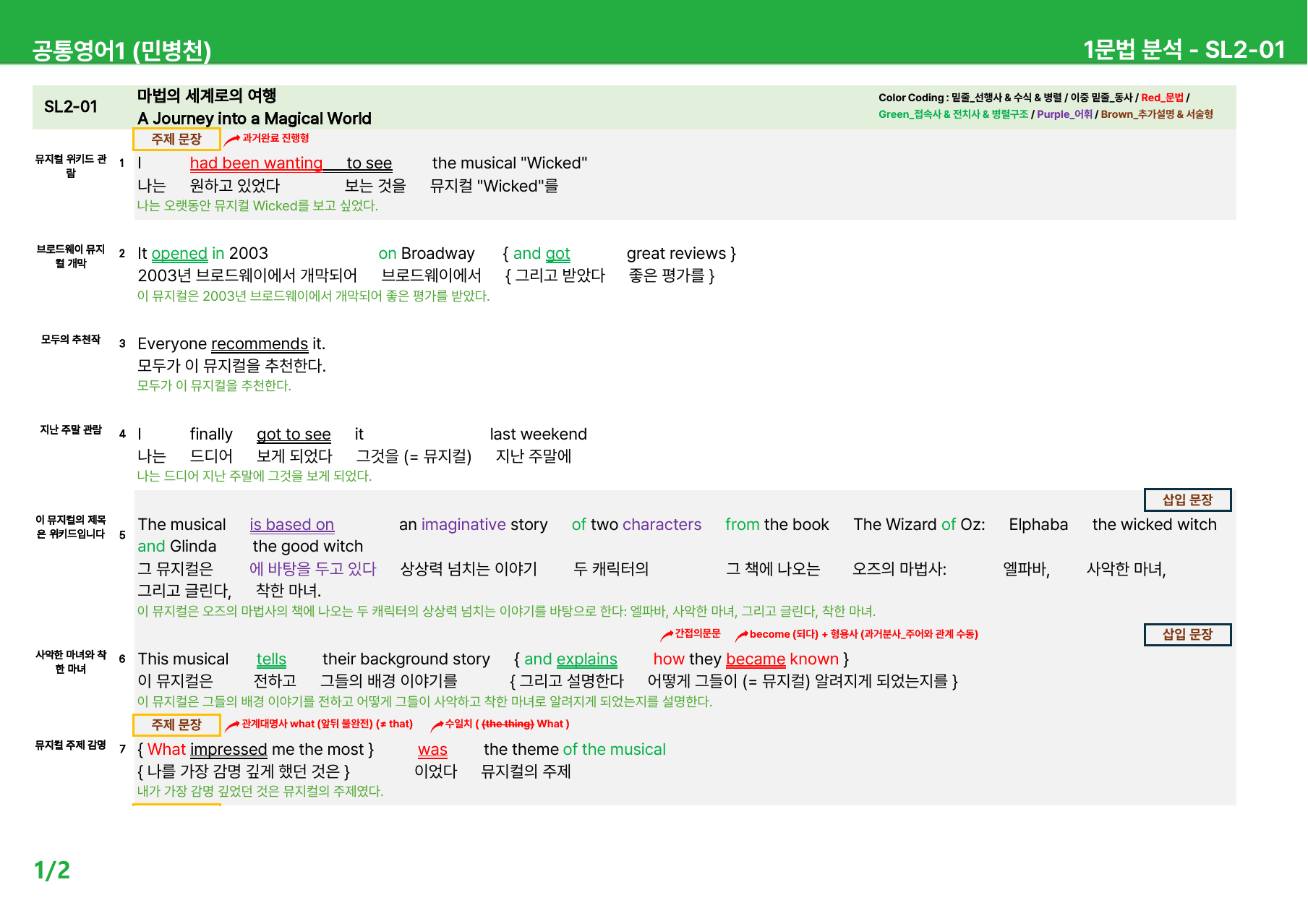The height and width of the screenshot is (924, 1308).
Task: Click the phrase and explains
Action: pos(570,659)
